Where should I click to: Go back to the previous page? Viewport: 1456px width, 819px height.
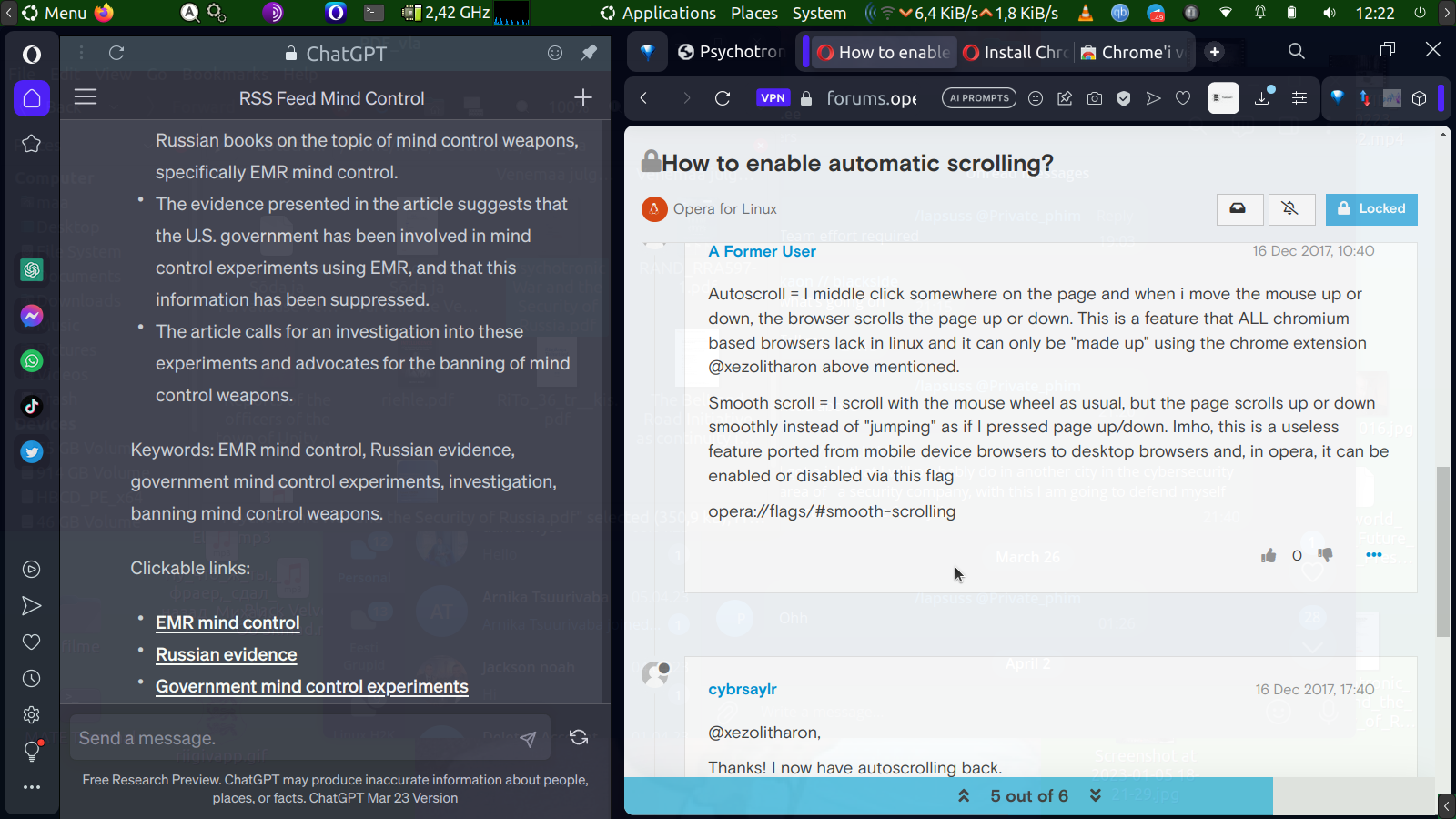pos(643,98)
